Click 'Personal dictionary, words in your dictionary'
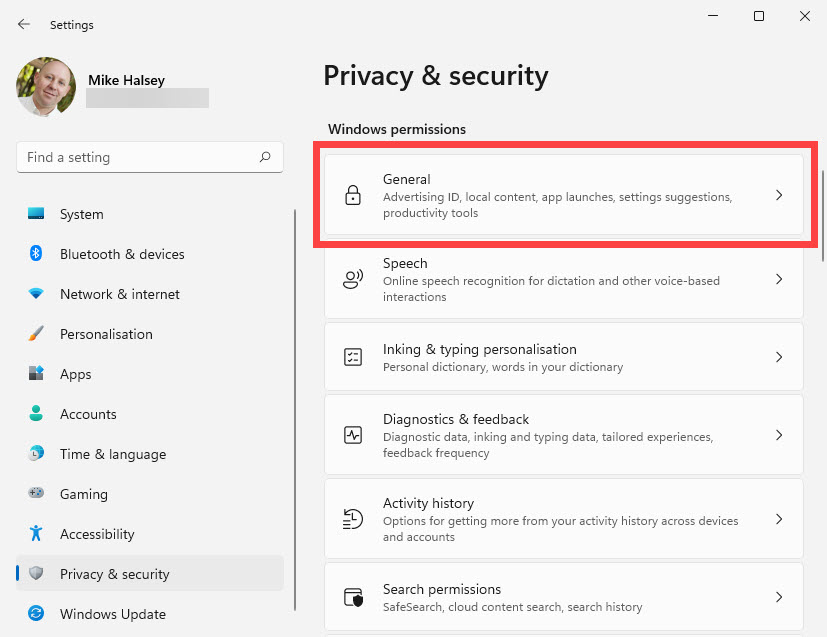The width and height of the screenshot is (827, 637). coord(503,367)
